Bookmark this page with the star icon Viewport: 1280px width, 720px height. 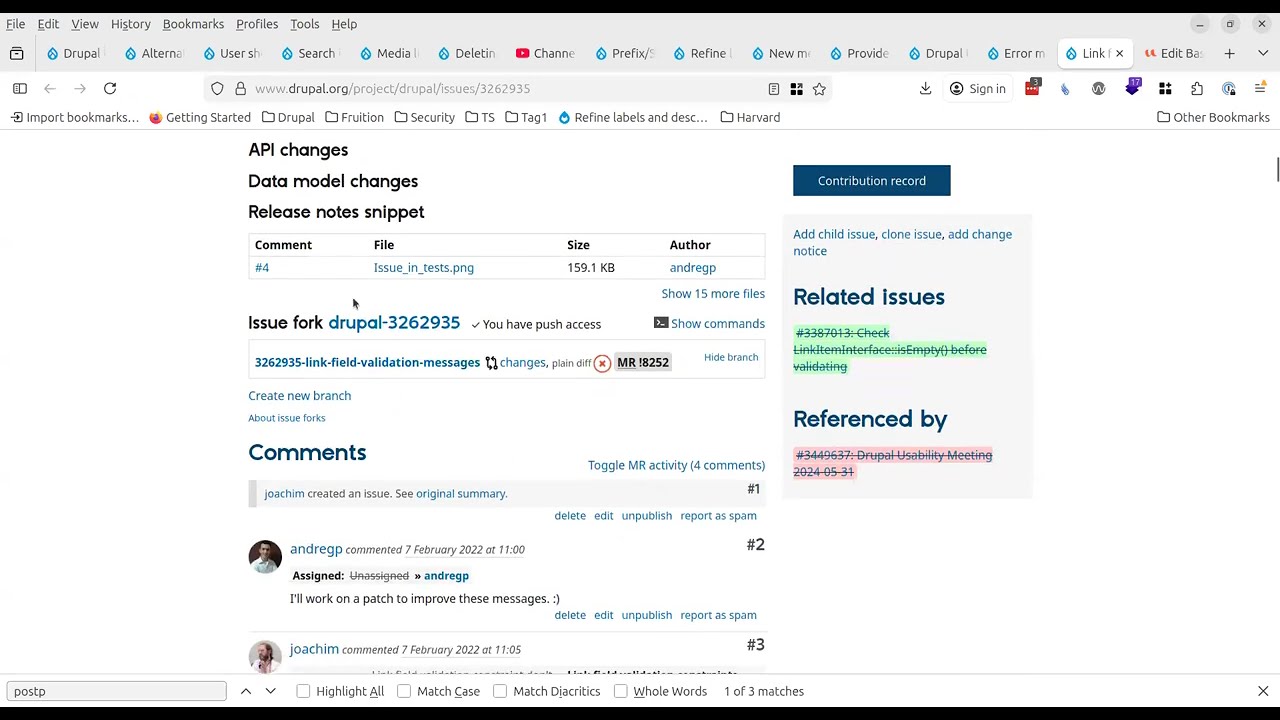pos(819,89)
